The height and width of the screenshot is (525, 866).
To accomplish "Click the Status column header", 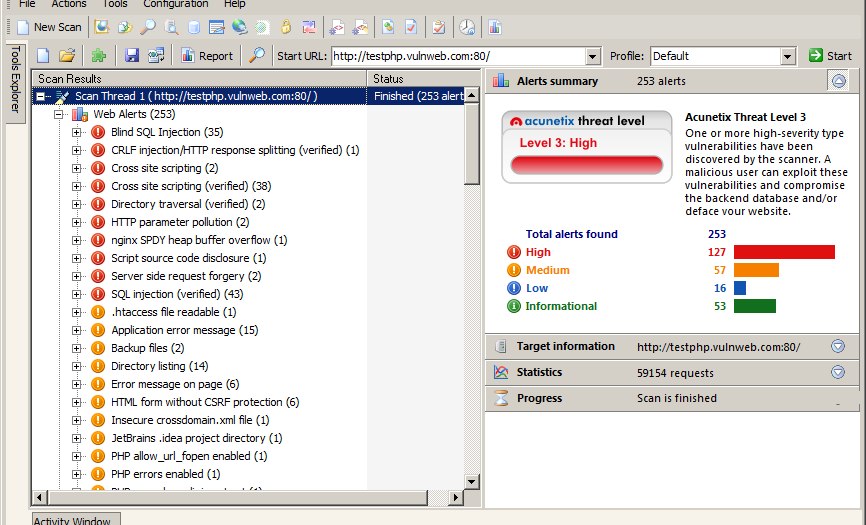I will [x=423, y=78].
